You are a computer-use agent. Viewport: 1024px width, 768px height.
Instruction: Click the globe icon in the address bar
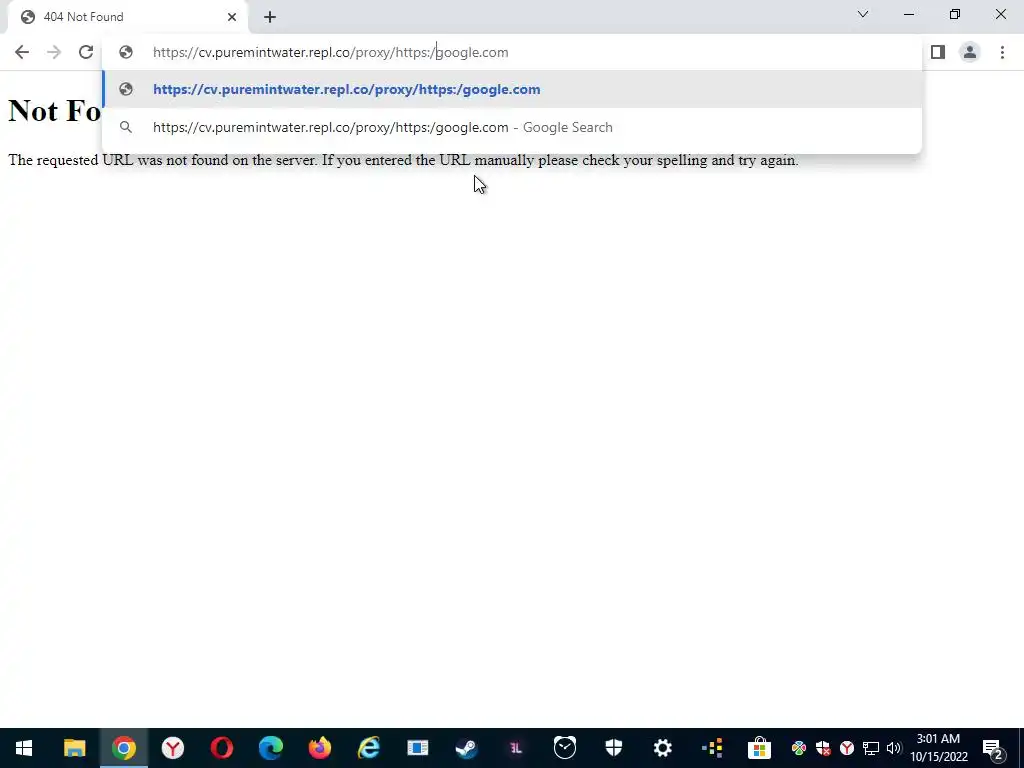click(125, 52)
